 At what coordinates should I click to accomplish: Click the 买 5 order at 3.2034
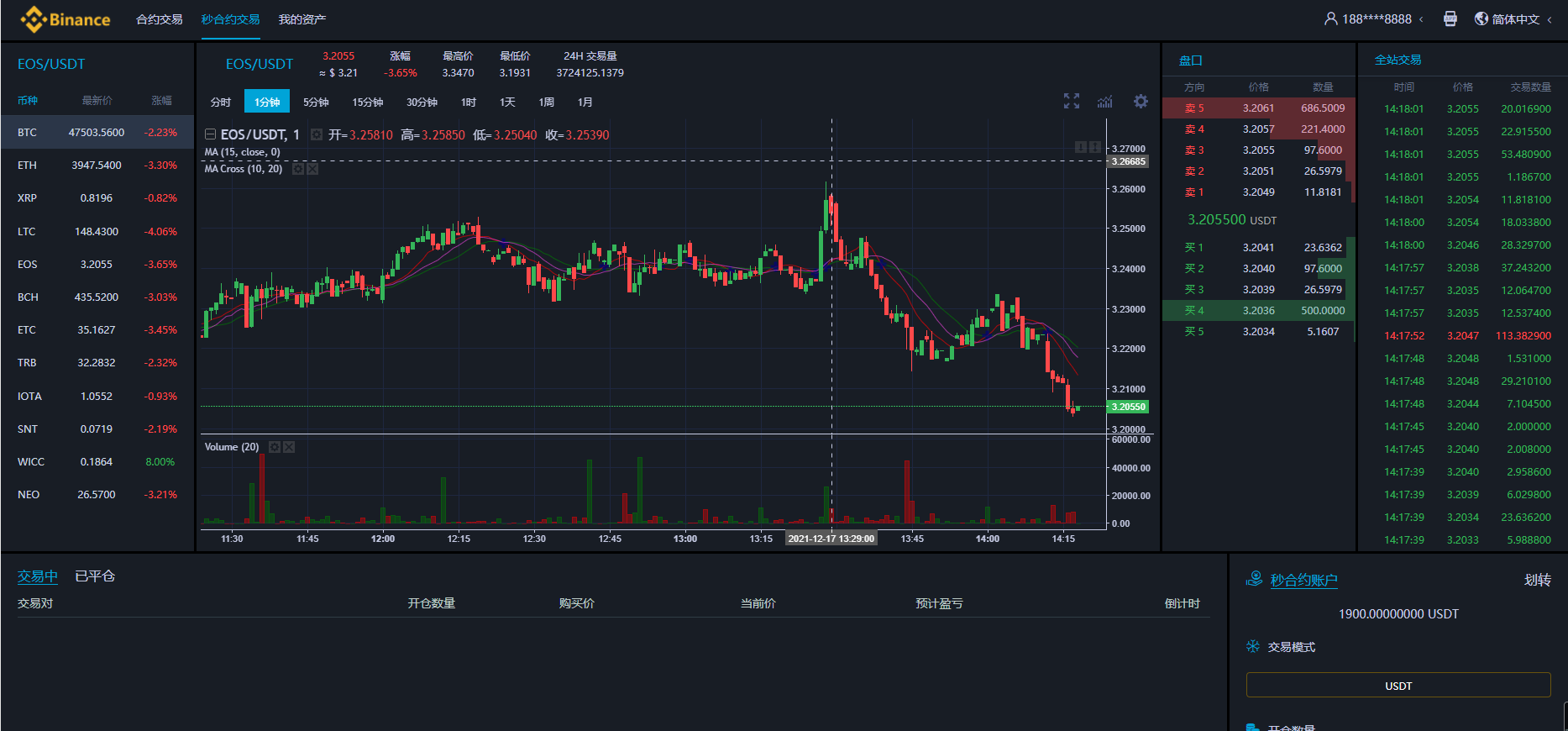tap(1258, 331)
